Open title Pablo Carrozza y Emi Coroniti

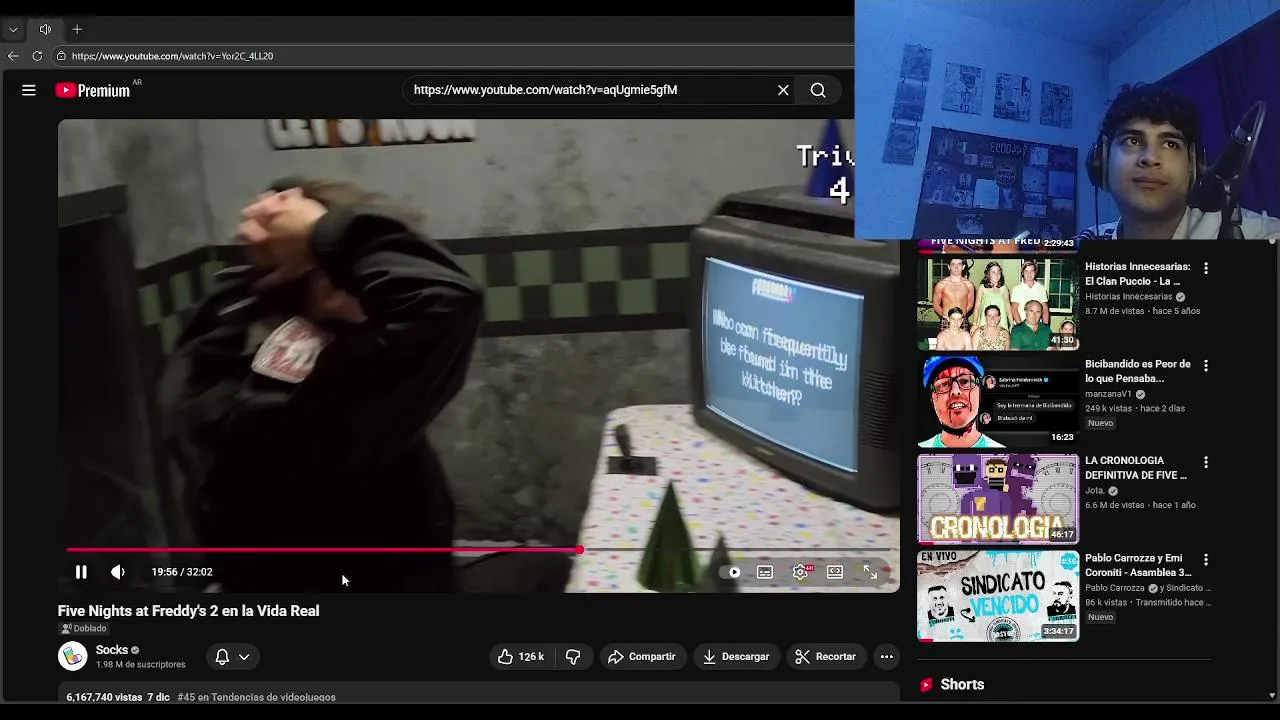pyautogui.click(x=1138, y=565)
